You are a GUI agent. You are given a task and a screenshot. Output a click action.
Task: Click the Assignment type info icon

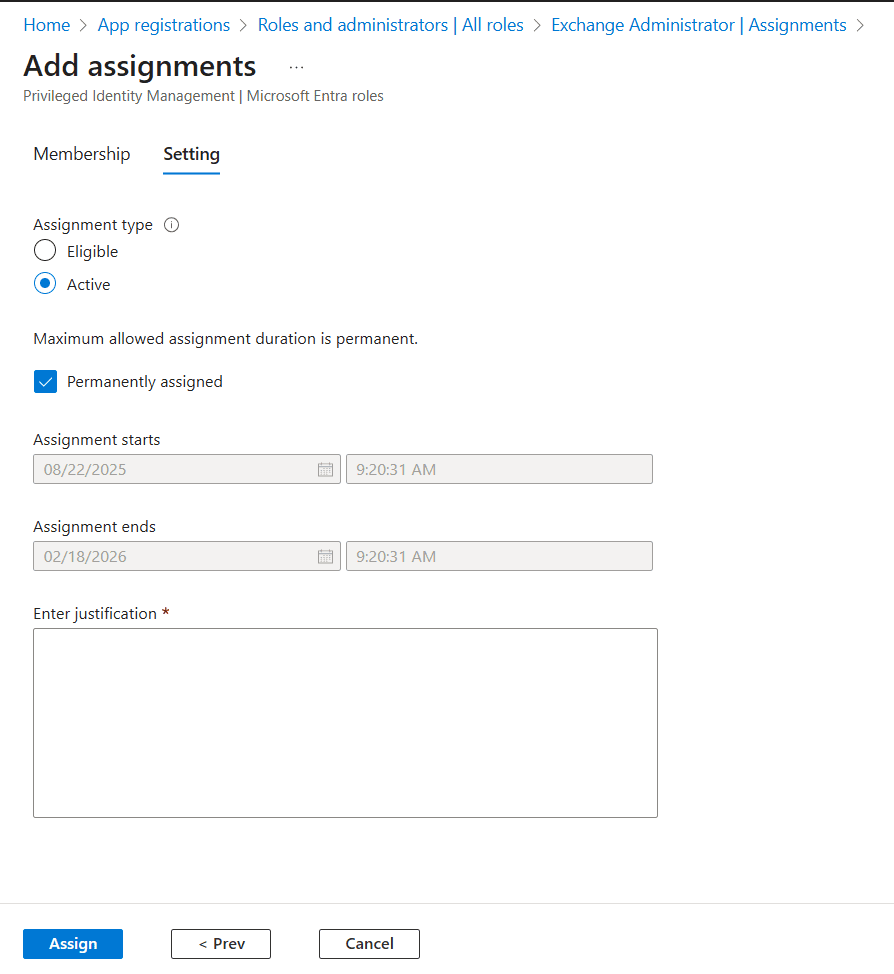tap(171, 225)
